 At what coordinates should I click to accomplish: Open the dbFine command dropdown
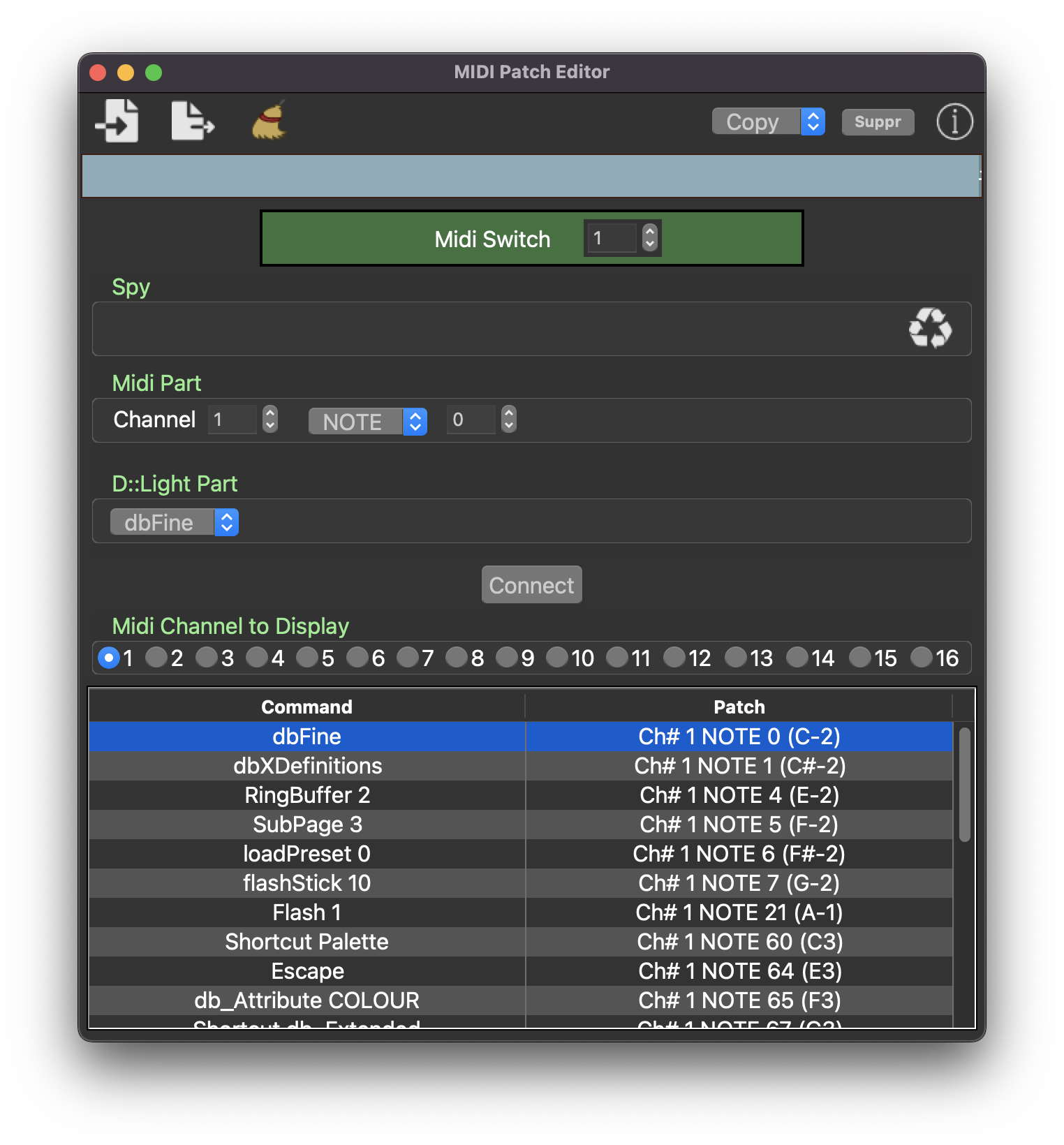click(174, 522)
